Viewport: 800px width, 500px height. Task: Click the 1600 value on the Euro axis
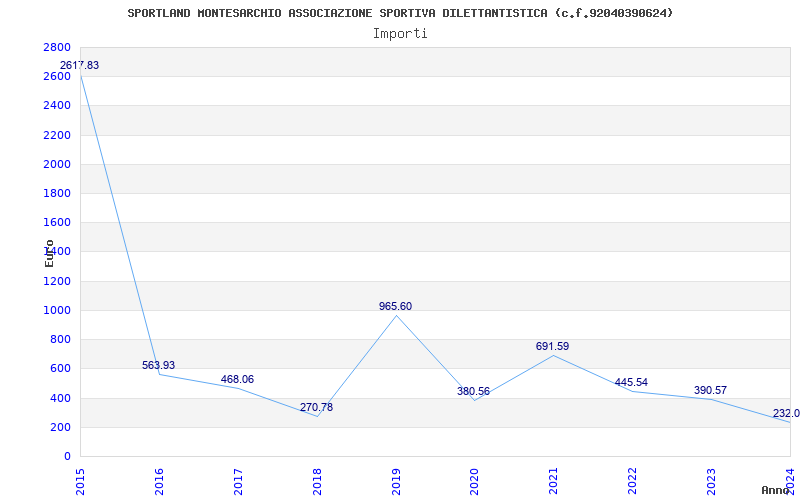[x=57, y=222]
